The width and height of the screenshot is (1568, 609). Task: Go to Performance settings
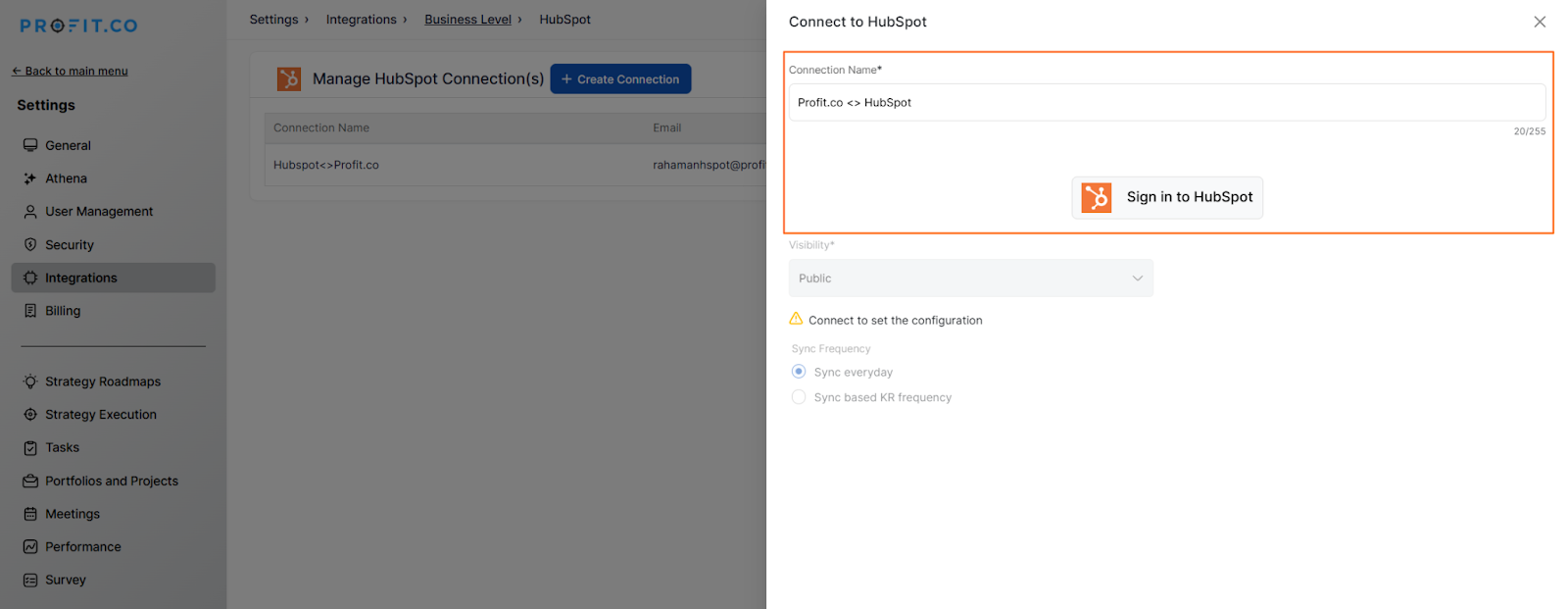114,546
